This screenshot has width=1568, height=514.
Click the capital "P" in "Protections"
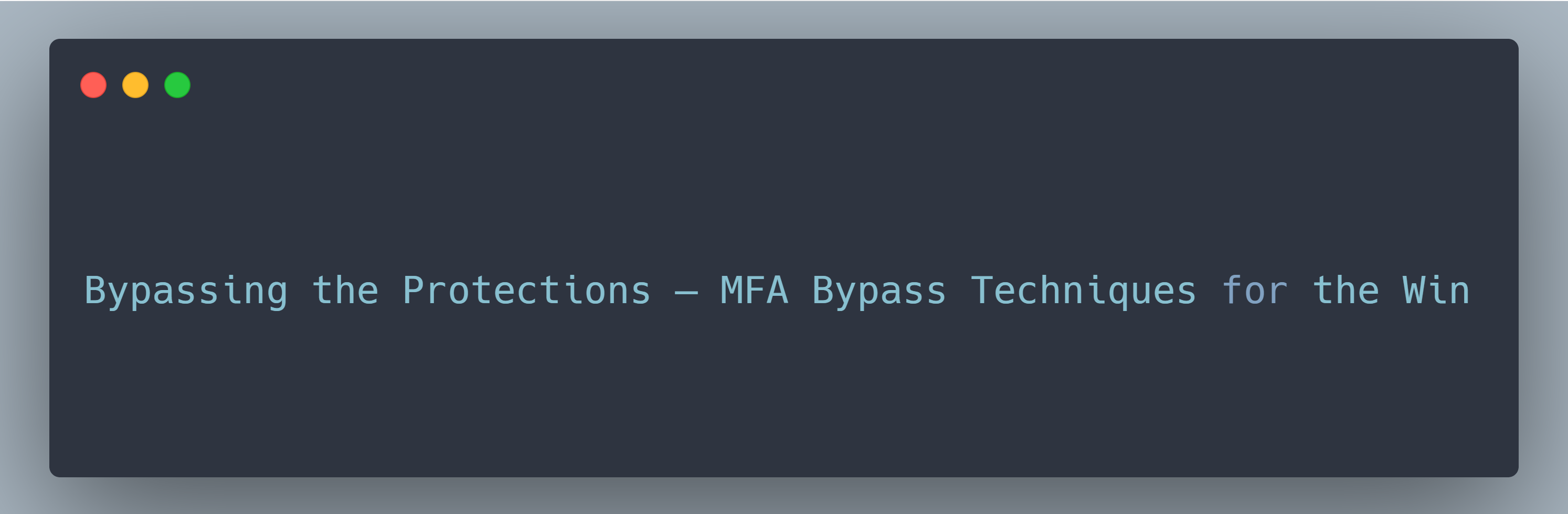tap(412, 291)
